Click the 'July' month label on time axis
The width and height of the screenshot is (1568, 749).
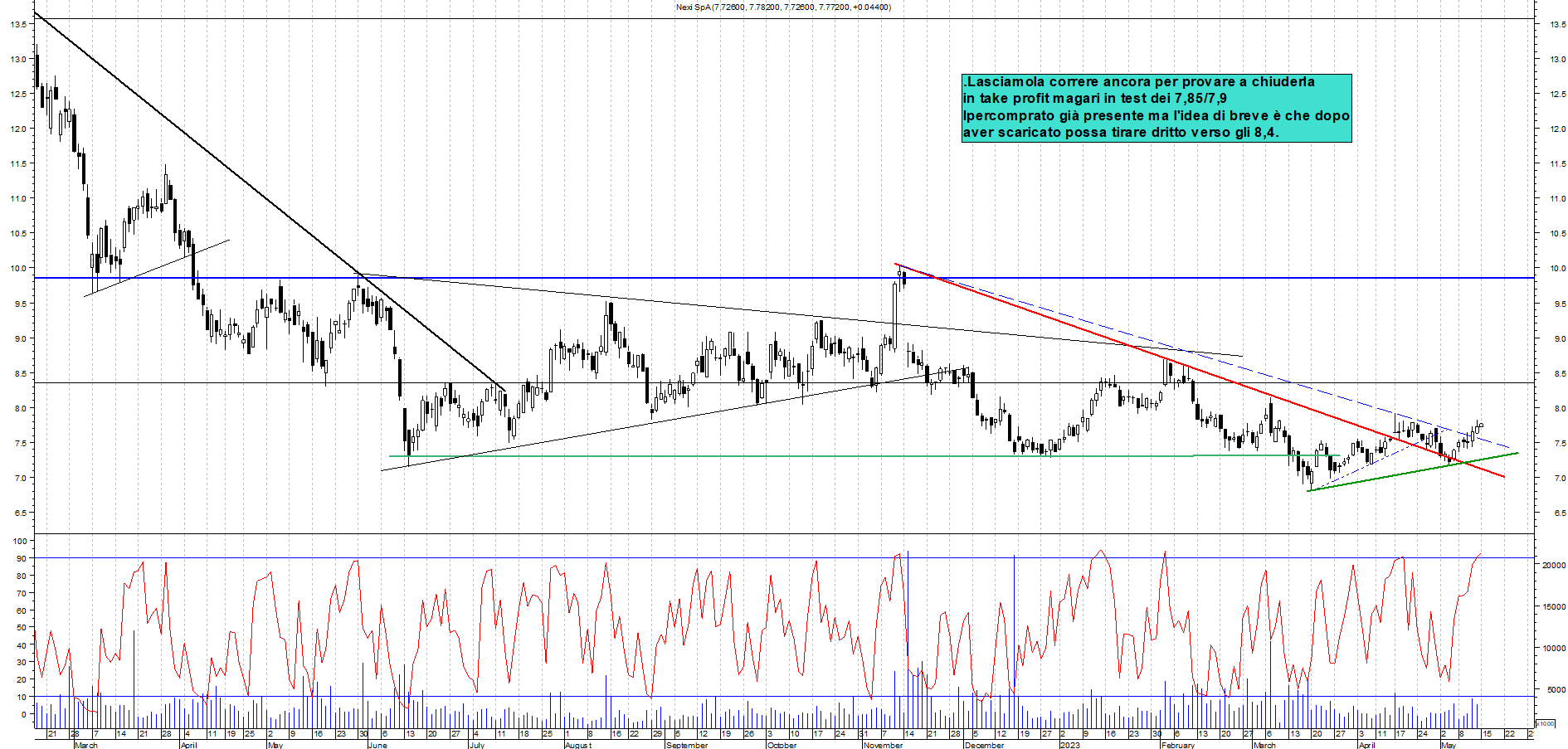click(x=477, y=745)
